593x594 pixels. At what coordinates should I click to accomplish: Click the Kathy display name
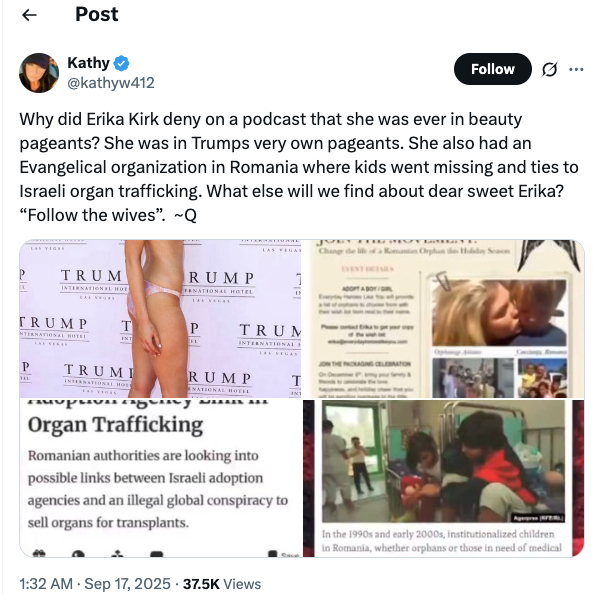88,63
